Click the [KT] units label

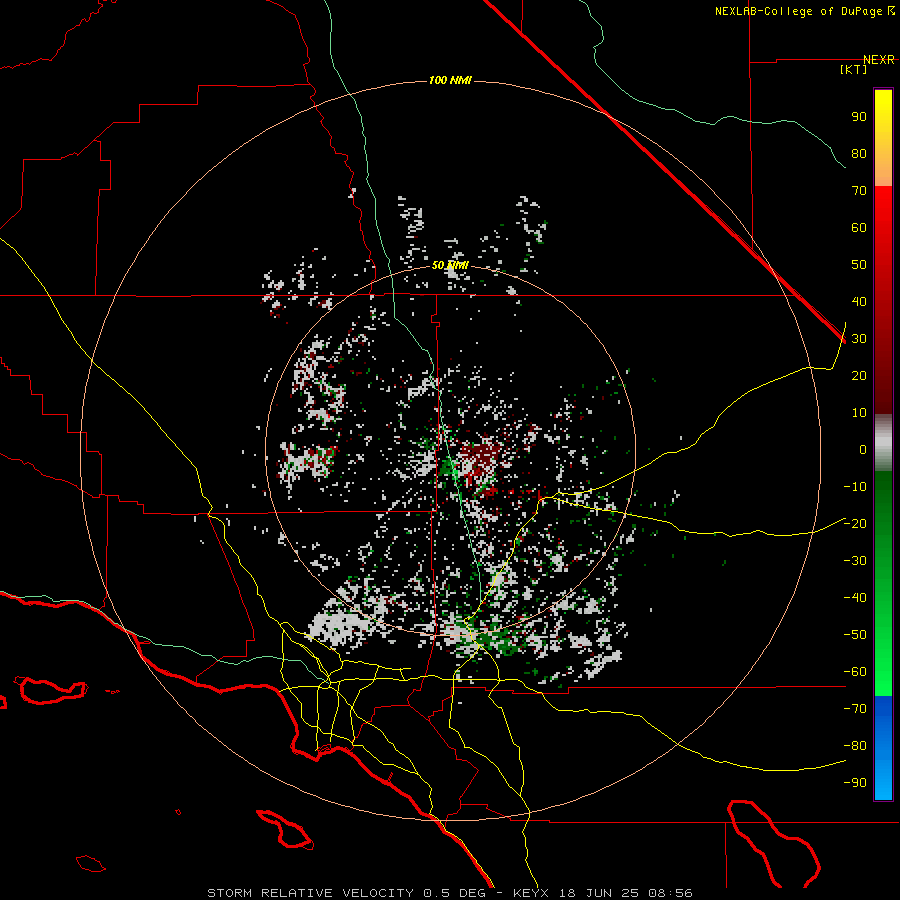[x=854, y=69]
